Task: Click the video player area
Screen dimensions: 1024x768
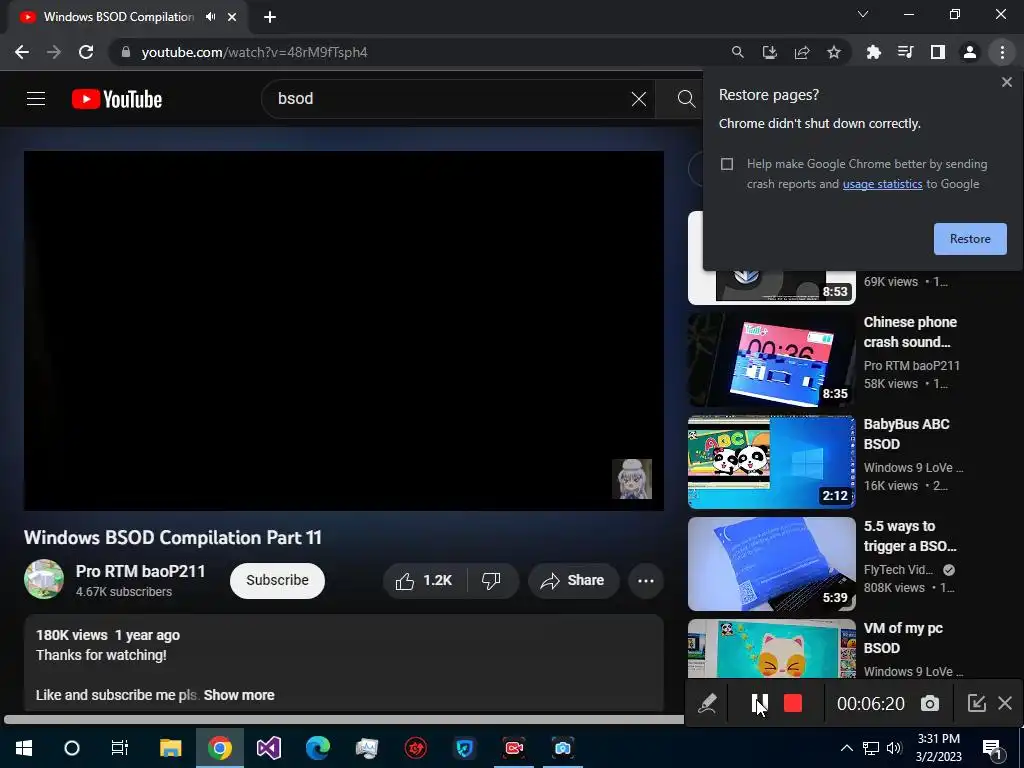Action: point(344,331)
